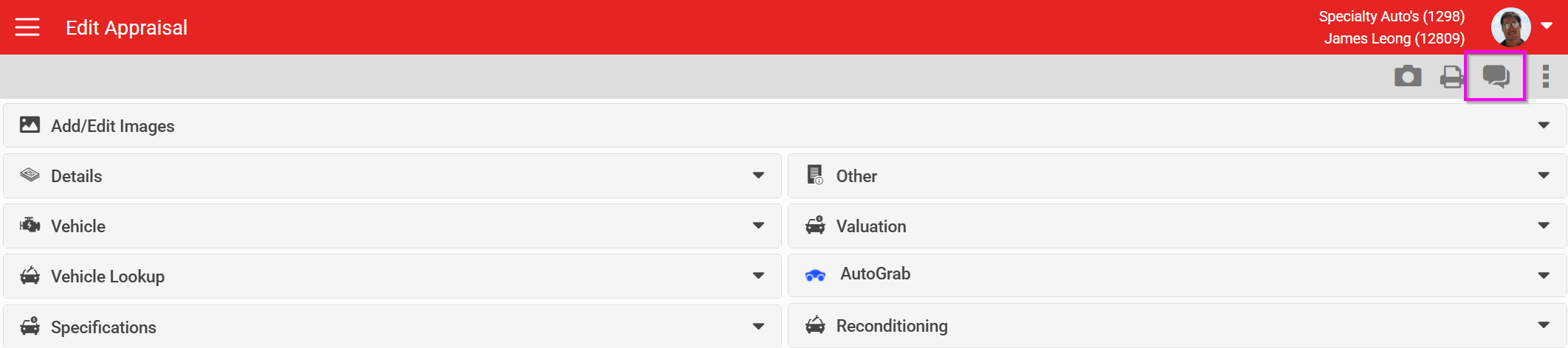Click the Edit Appraisal page title
Viewport: 1568px width, 348px height.
[126, 28]
